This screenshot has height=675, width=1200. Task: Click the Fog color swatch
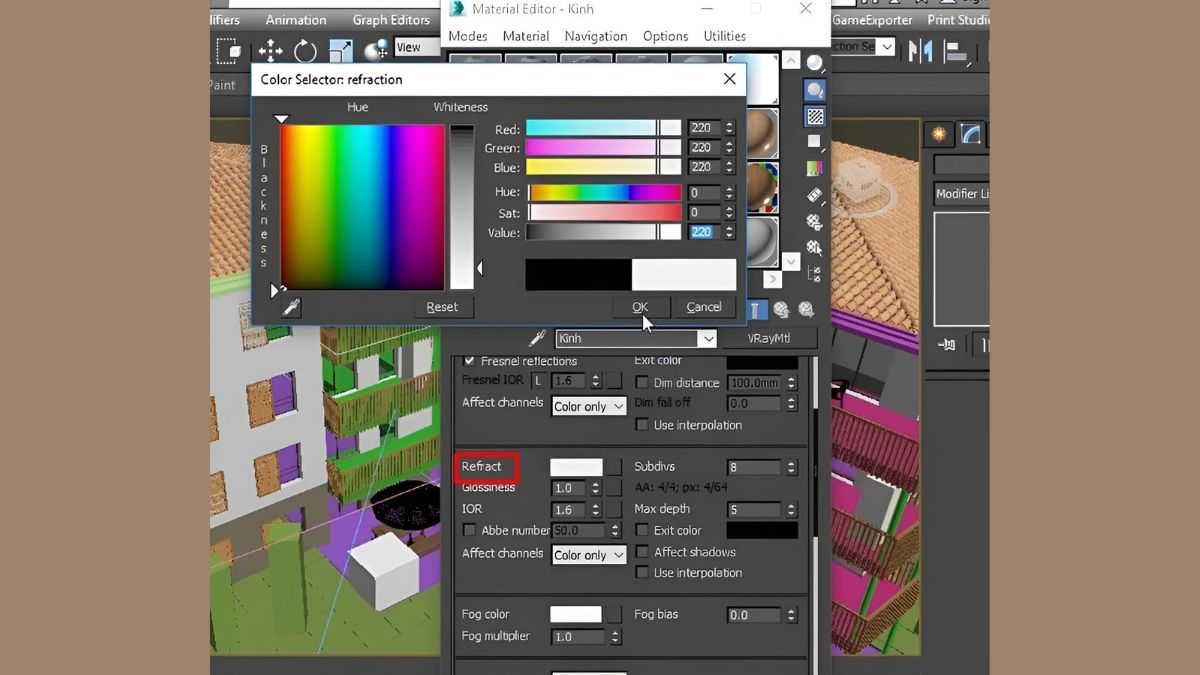pyautogui.click(x=578, y=614)
